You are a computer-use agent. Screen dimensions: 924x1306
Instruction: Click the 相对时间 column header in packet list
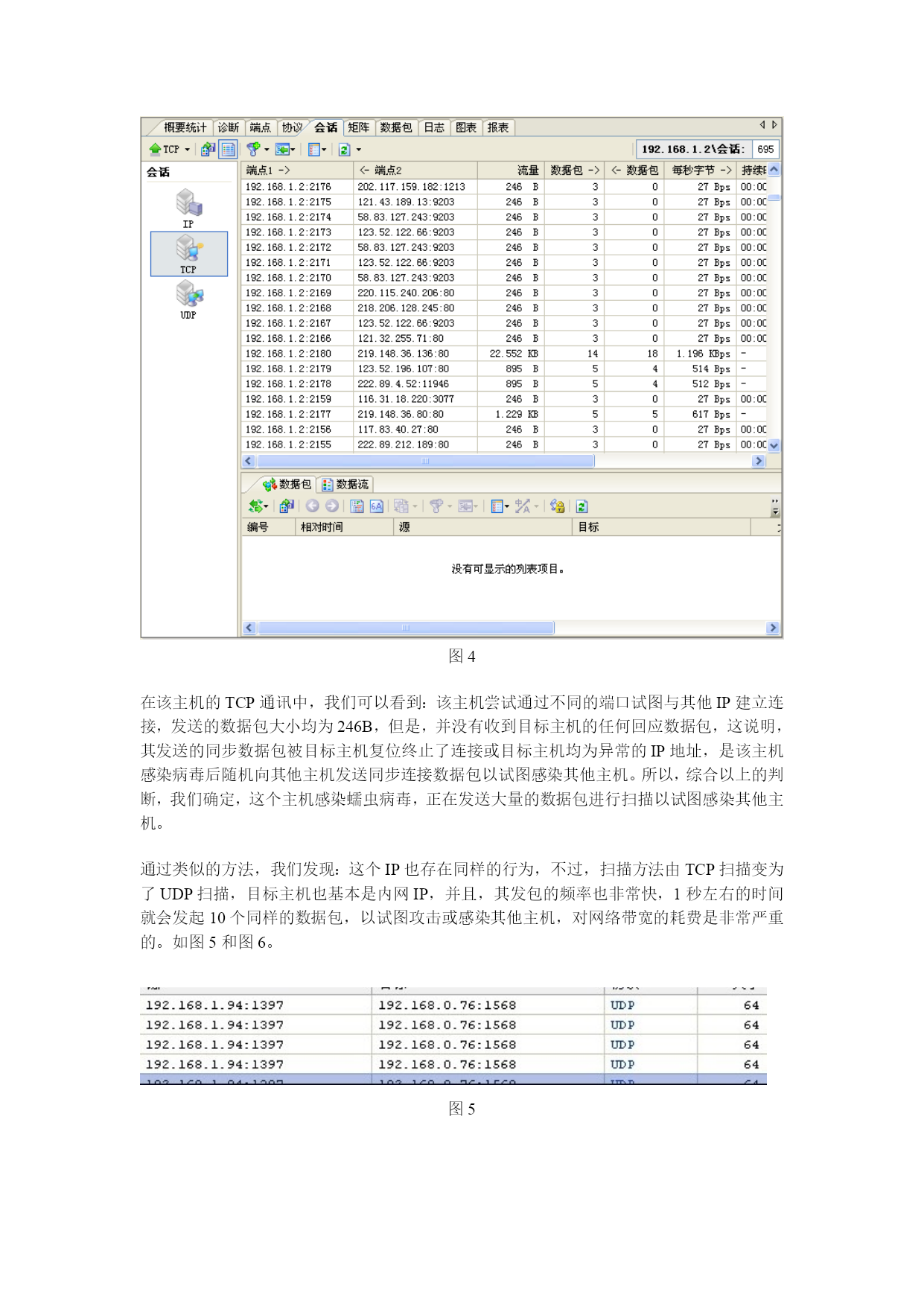pos(343,527)
